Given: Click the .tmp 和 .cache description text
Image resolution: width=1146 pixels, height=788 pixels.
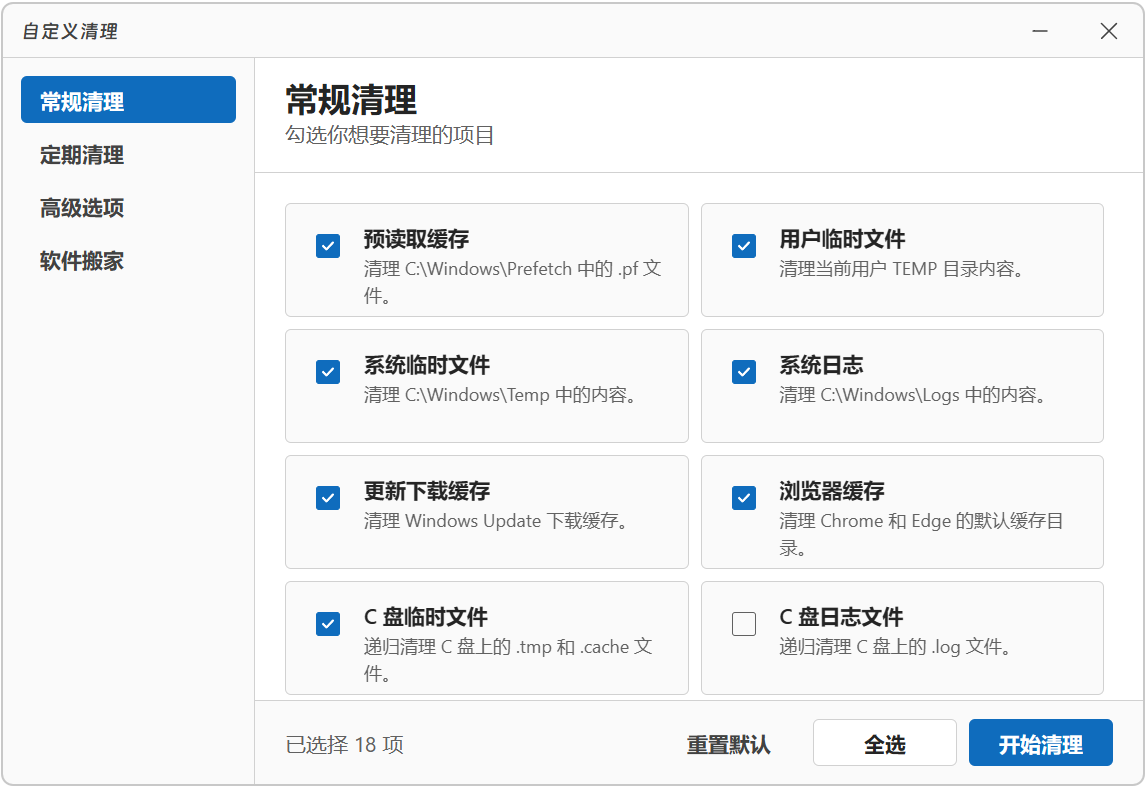Looking at the screenshot, I should pyautogui.click(x=508, y=660).
